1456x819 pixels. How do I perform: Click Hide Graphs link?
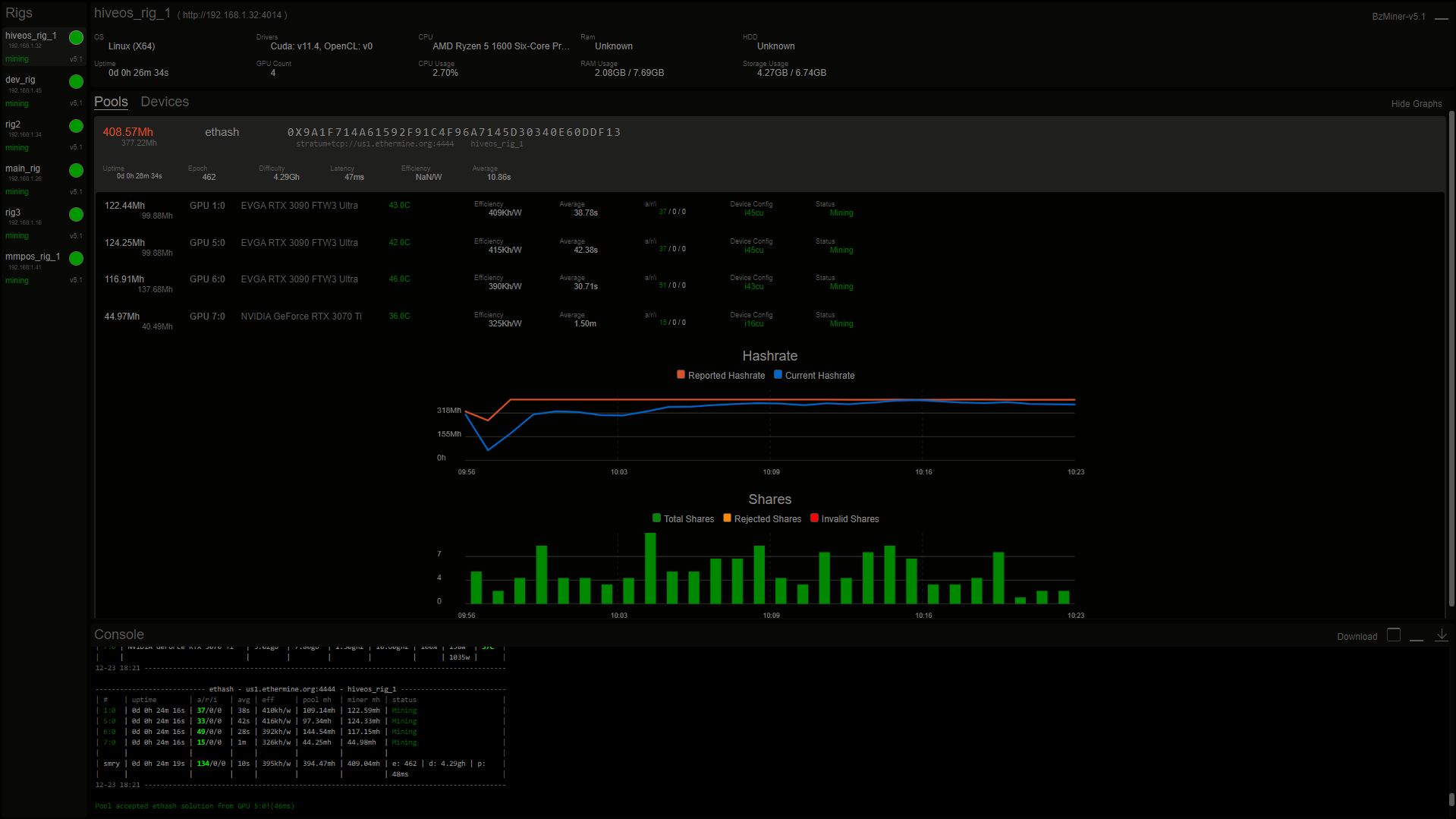[x=1416, y=104]
